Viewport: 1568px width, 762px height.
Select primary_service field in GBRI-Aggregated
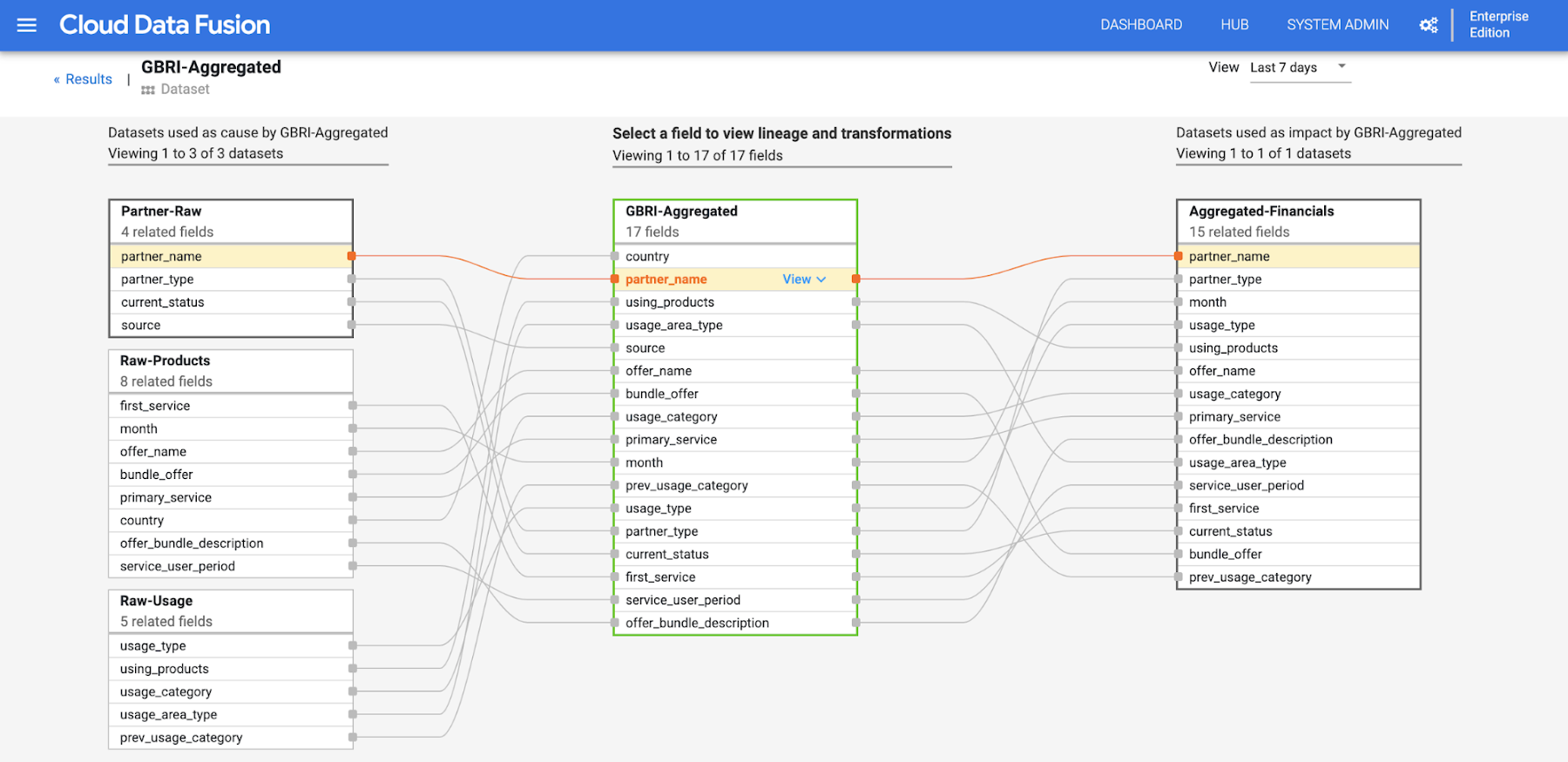[735, 440]
